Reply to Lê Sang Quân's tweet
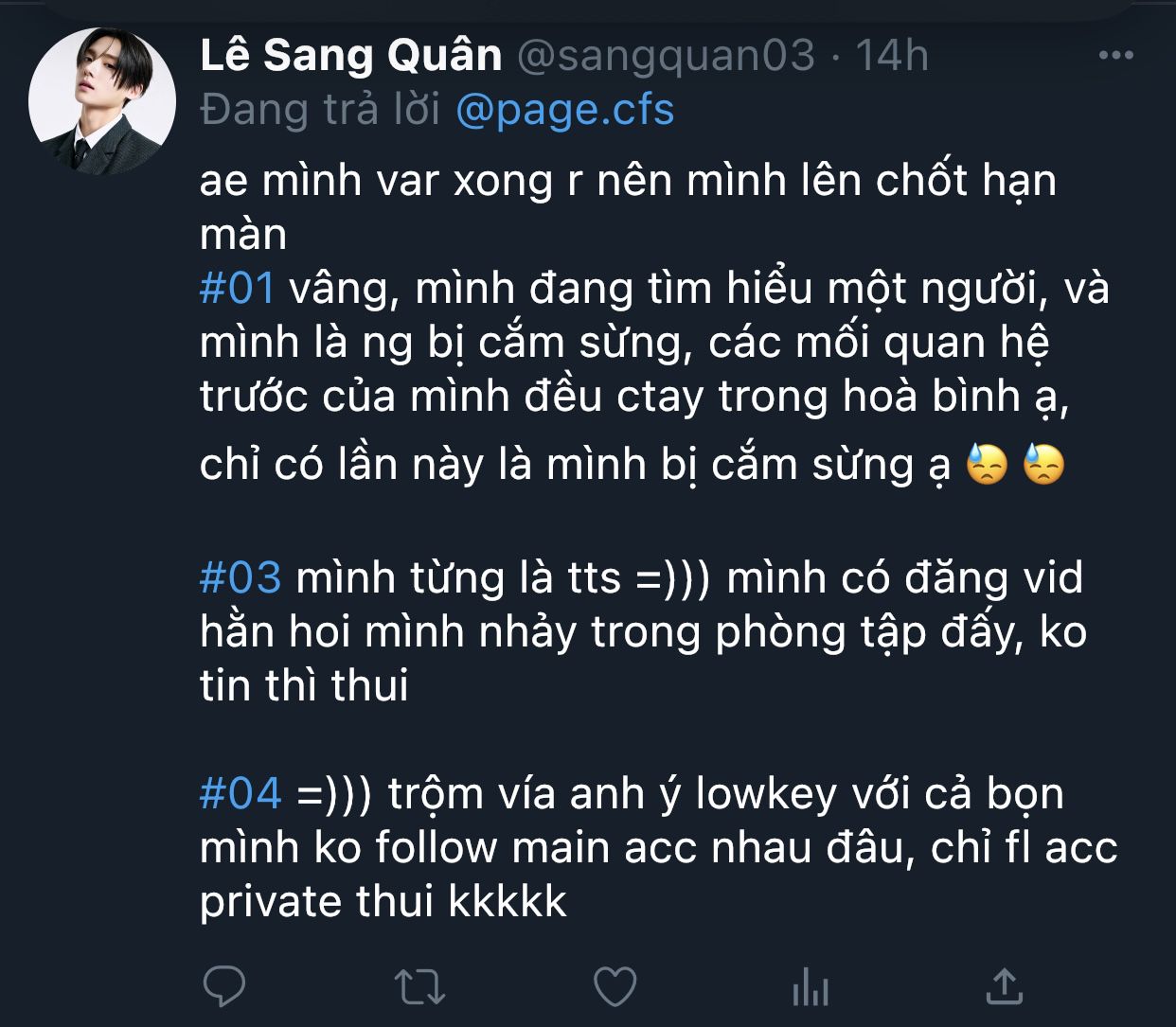The width and height of the screenshot is (1176, 1027). tap(224, 986)
